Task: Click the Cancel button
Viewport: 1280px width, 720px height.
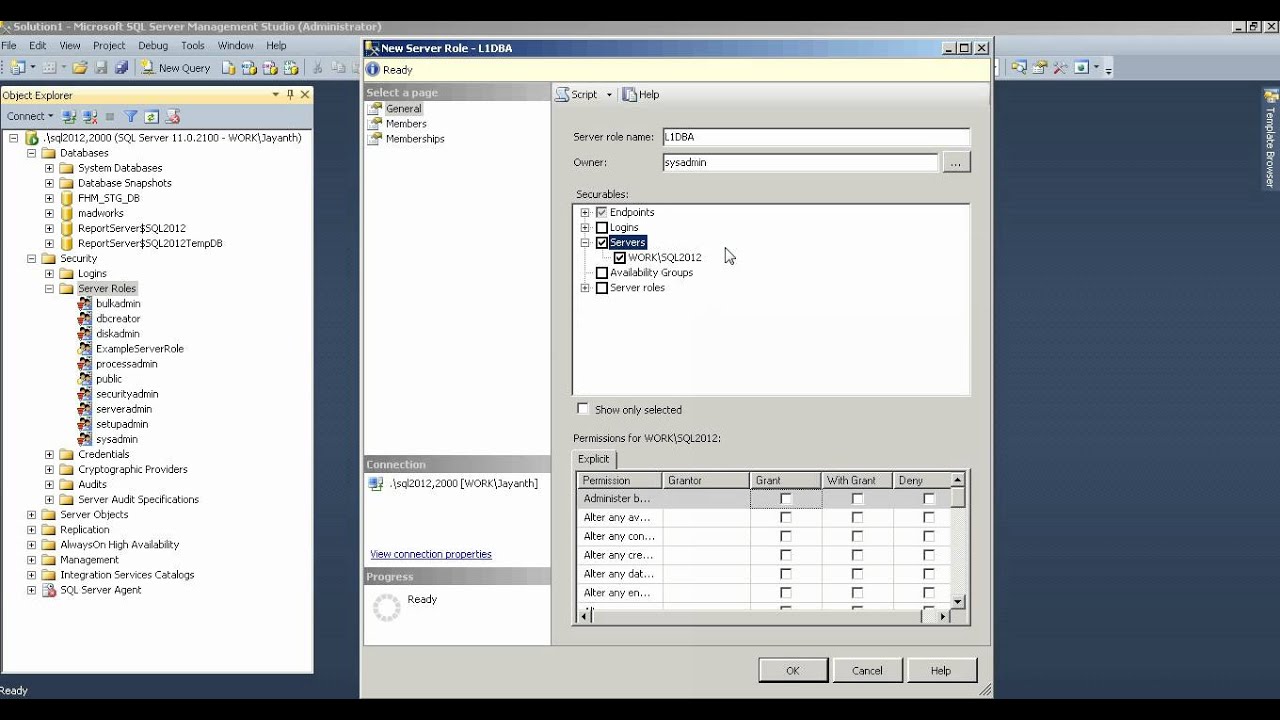Action: [x=867, y=671]
